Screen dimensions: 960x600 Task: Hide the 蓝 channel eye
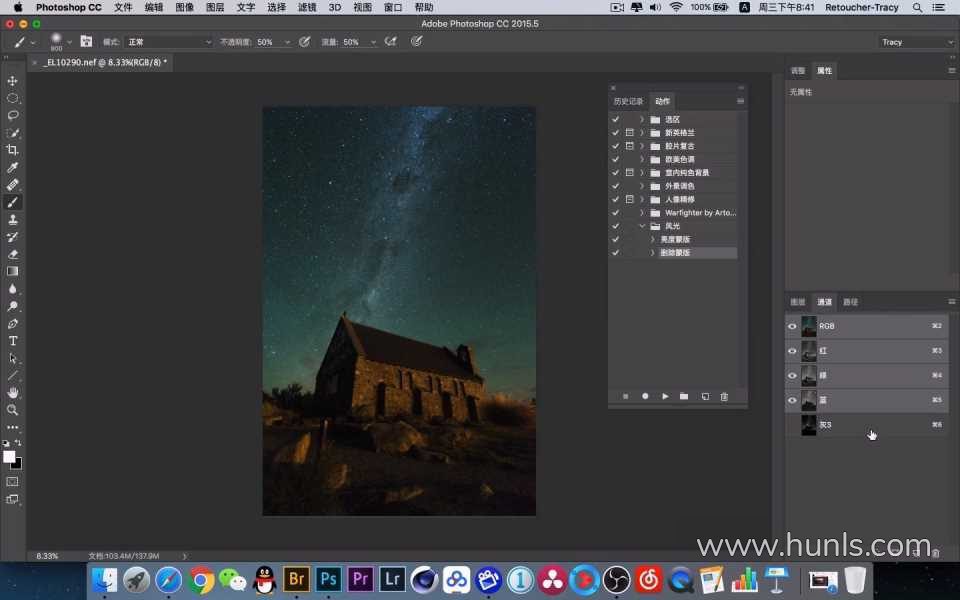792,400
